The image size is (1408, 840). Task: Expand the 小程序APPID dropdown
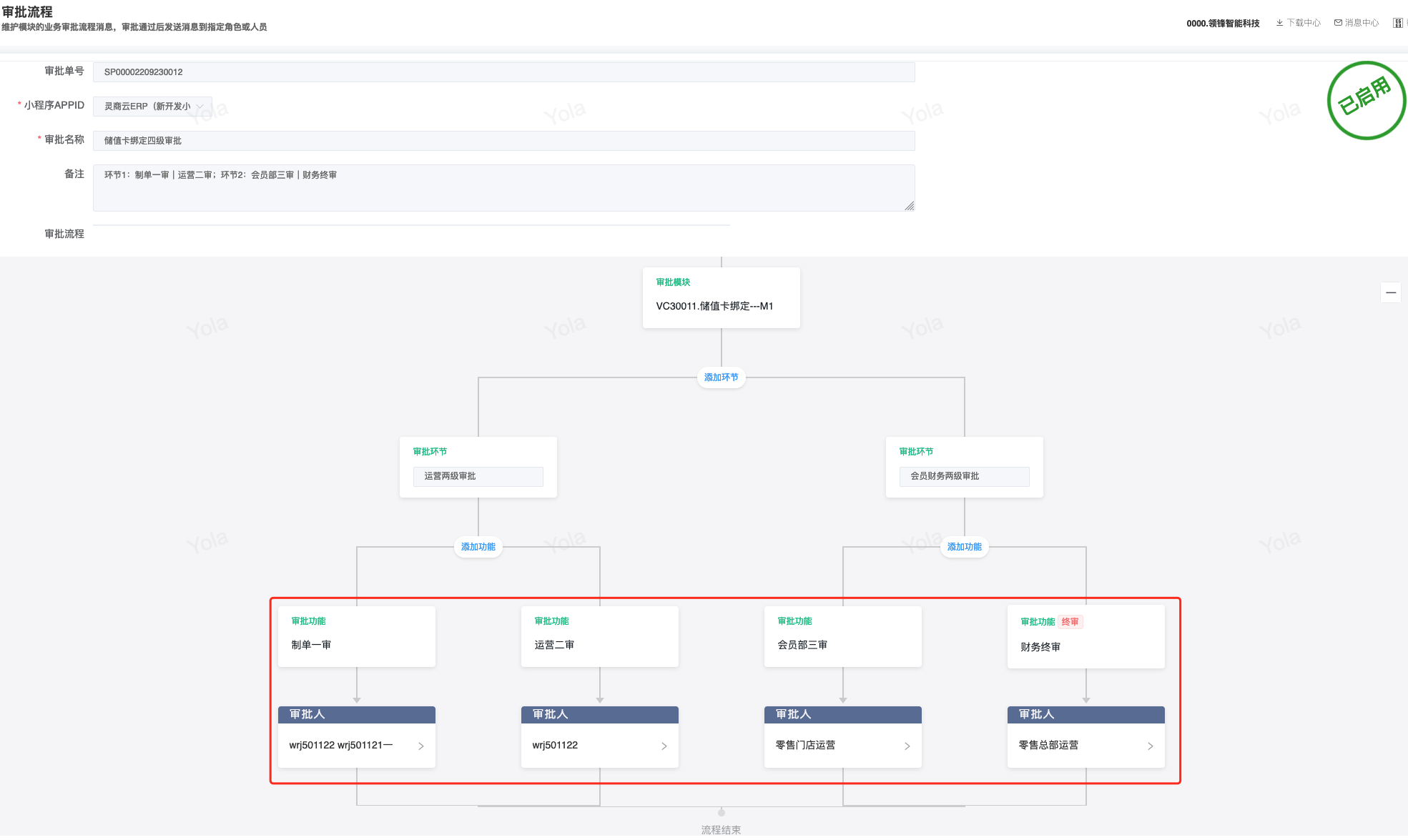click(152, 107)
